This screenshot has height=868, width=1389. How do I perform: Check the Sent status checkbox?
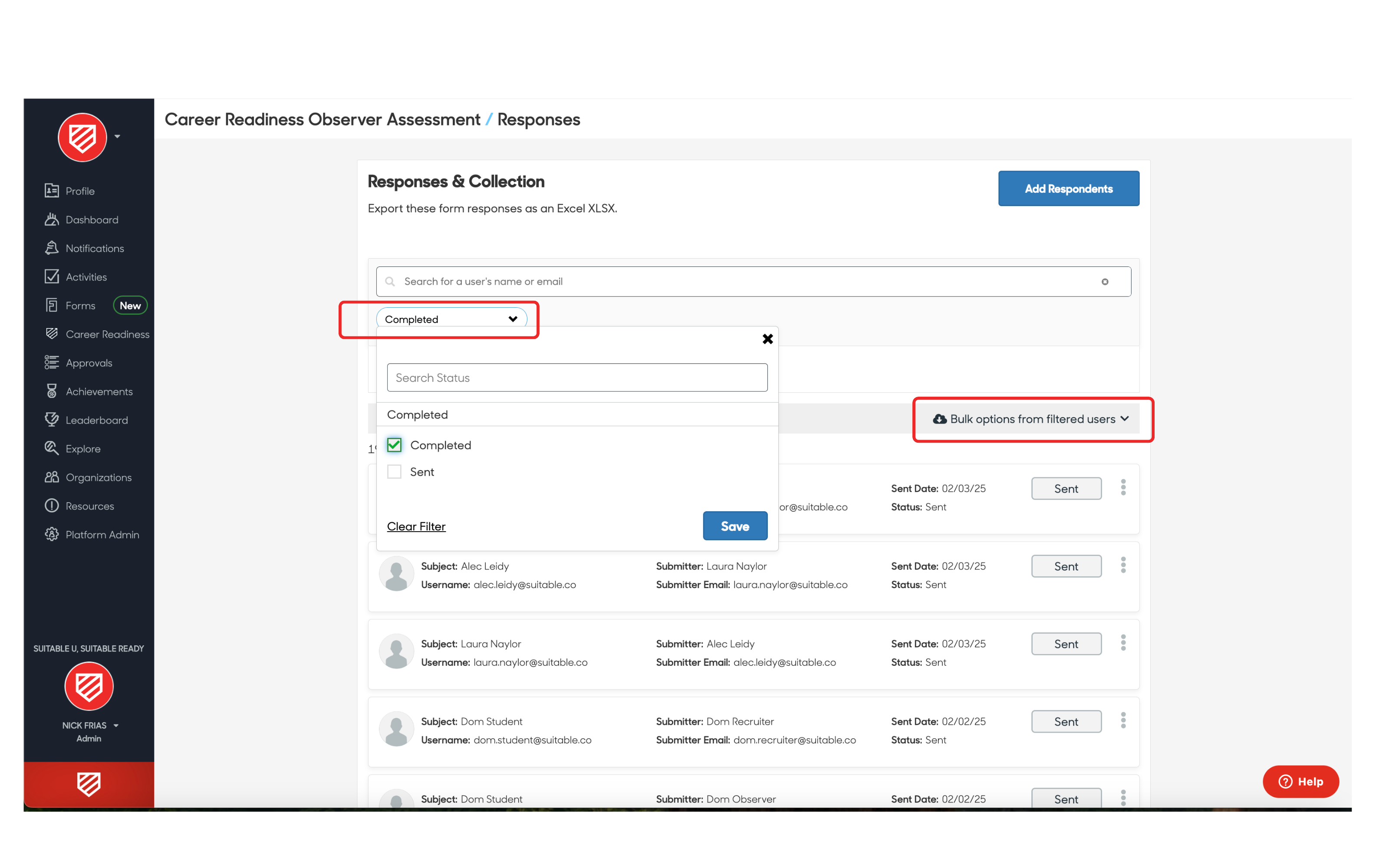(x=394, y=472)
